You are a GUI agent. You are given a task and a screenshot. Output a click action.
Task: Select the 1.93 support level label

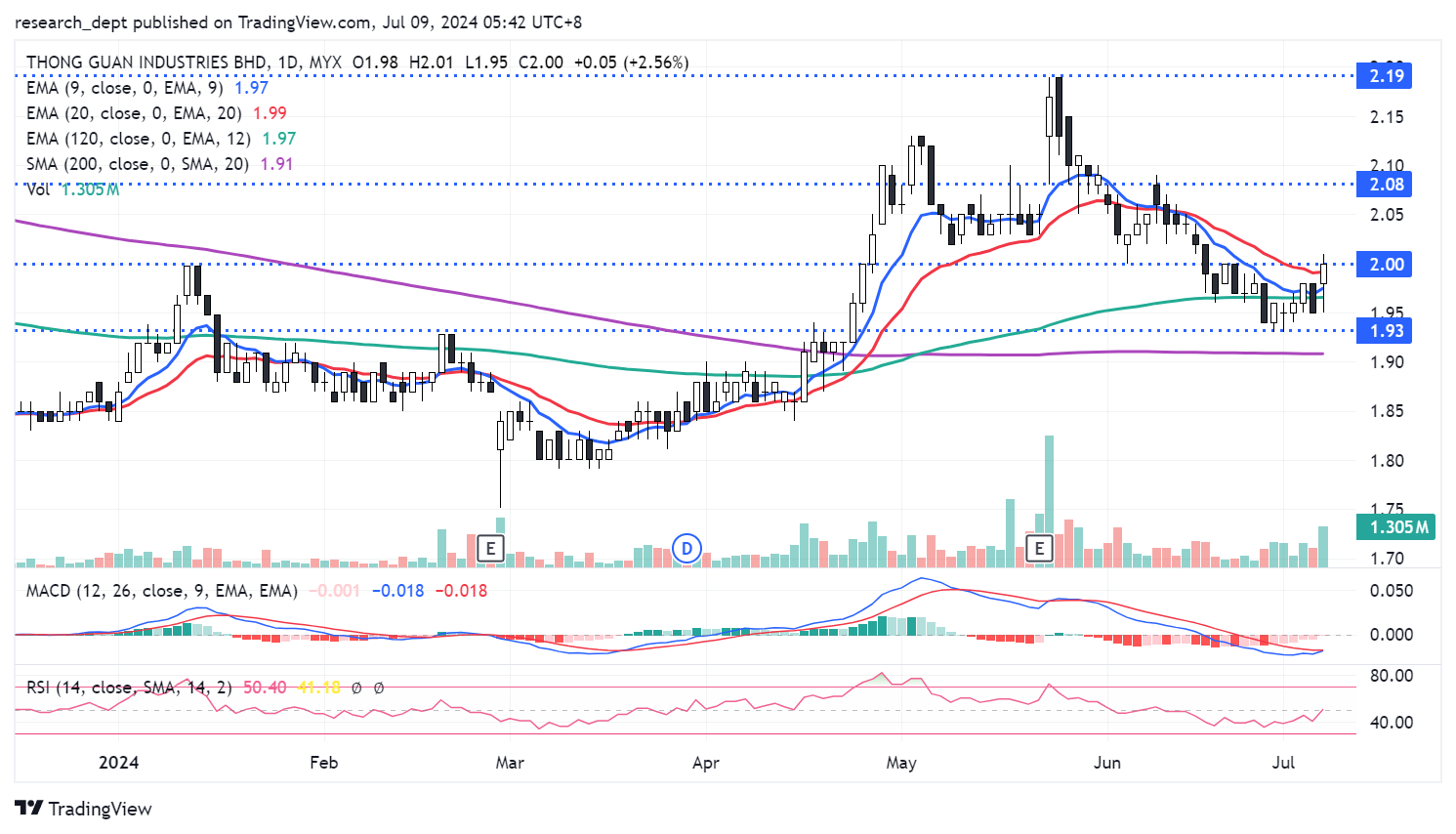1386,331
